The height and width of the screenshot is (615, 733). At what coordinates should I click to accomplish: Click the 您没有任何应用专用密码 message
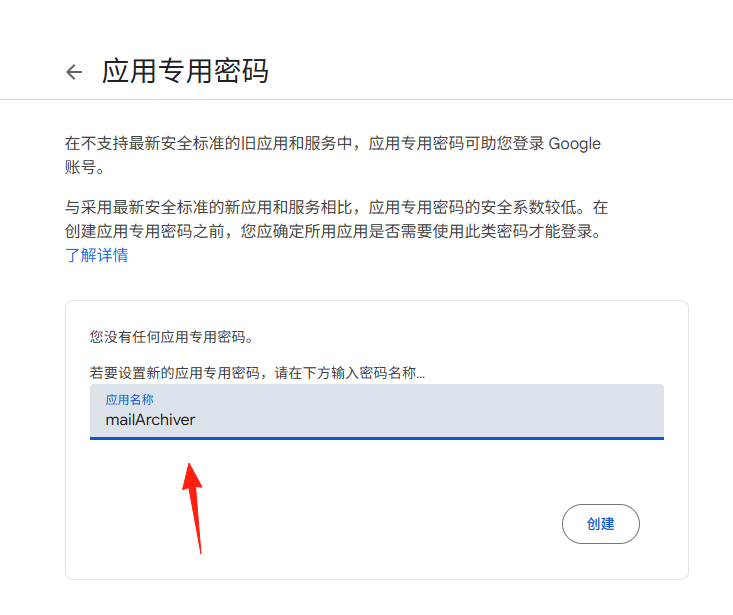click(172, 336)
